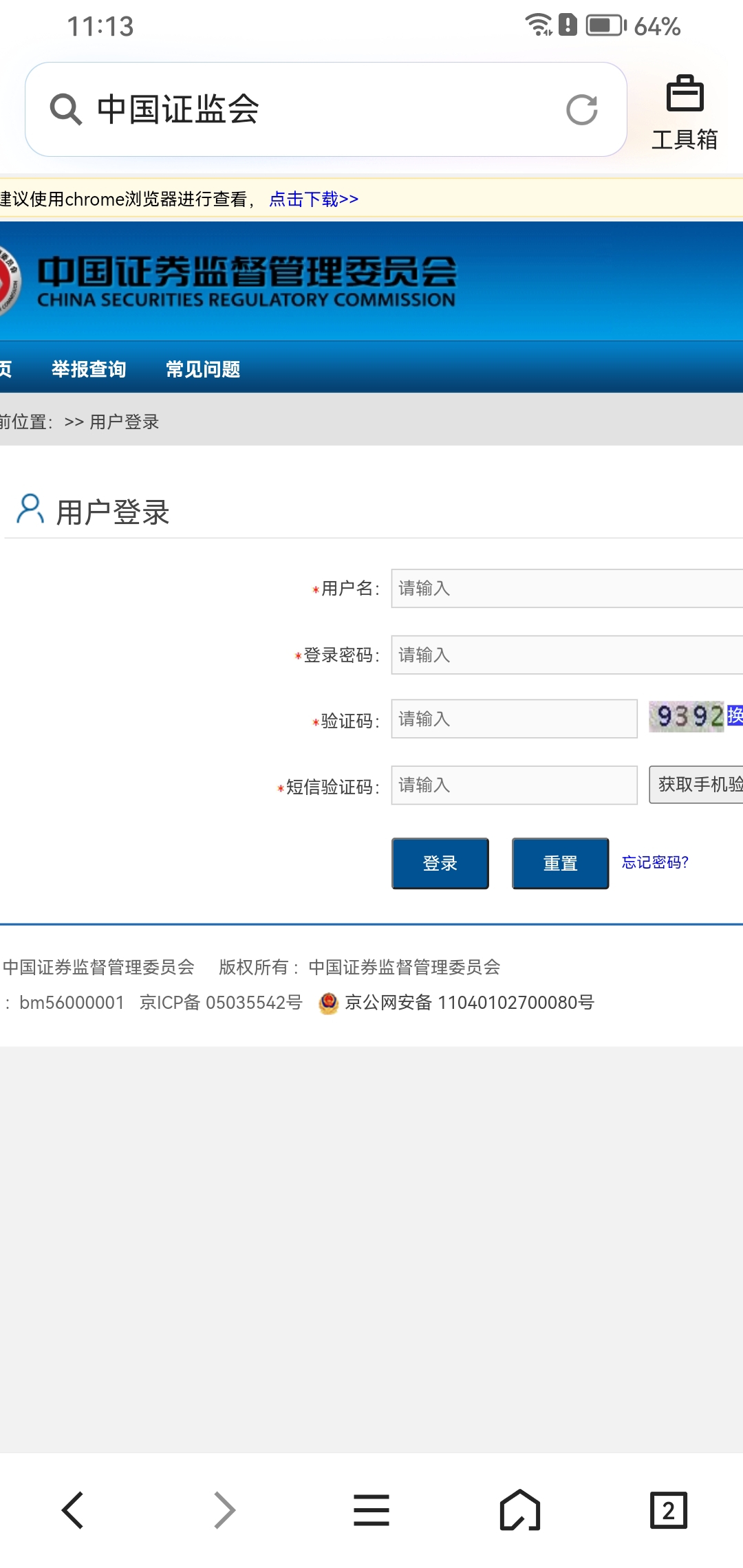Click the 用户名 input field
The height and width of the screenshot is (1568, 743).
567,588
